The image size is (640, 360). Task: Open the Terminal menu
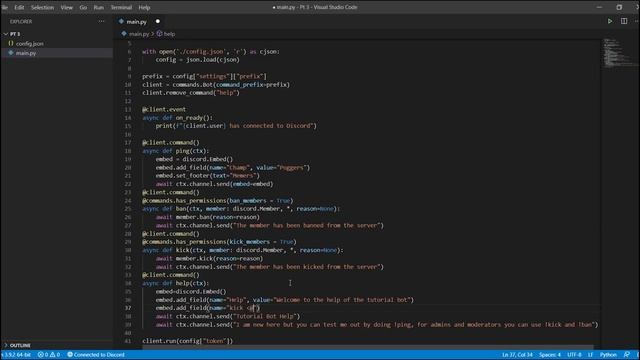point(121,7)
